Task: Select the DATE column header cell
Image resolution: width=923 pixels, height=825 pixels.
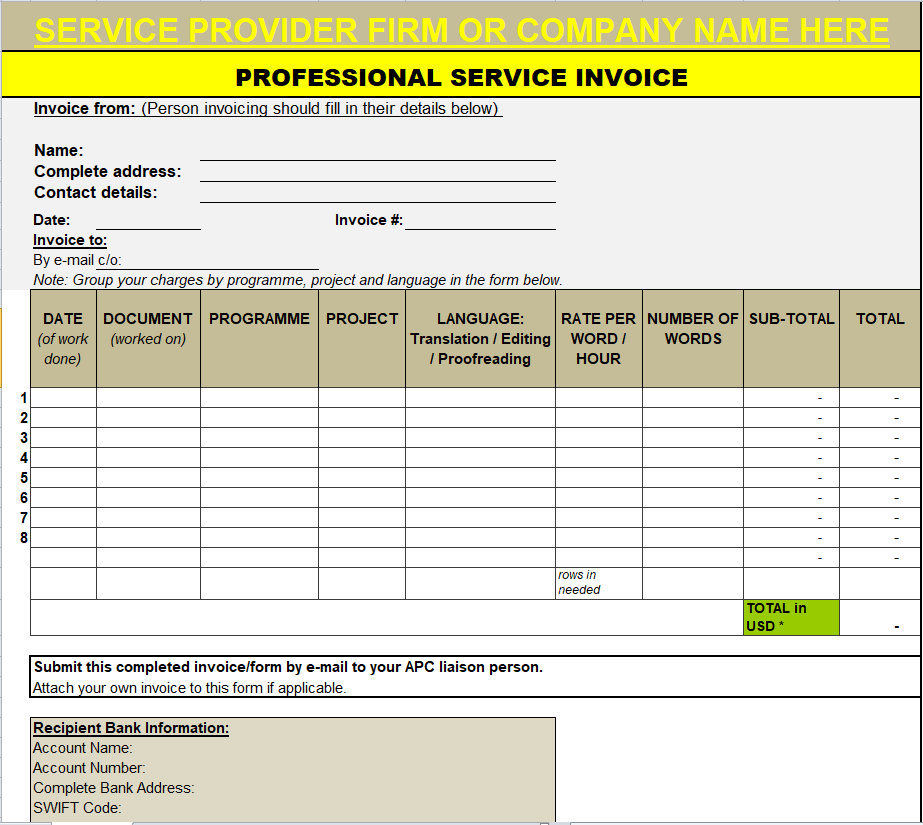Action: pyautogui.click(x=63, y=338)
